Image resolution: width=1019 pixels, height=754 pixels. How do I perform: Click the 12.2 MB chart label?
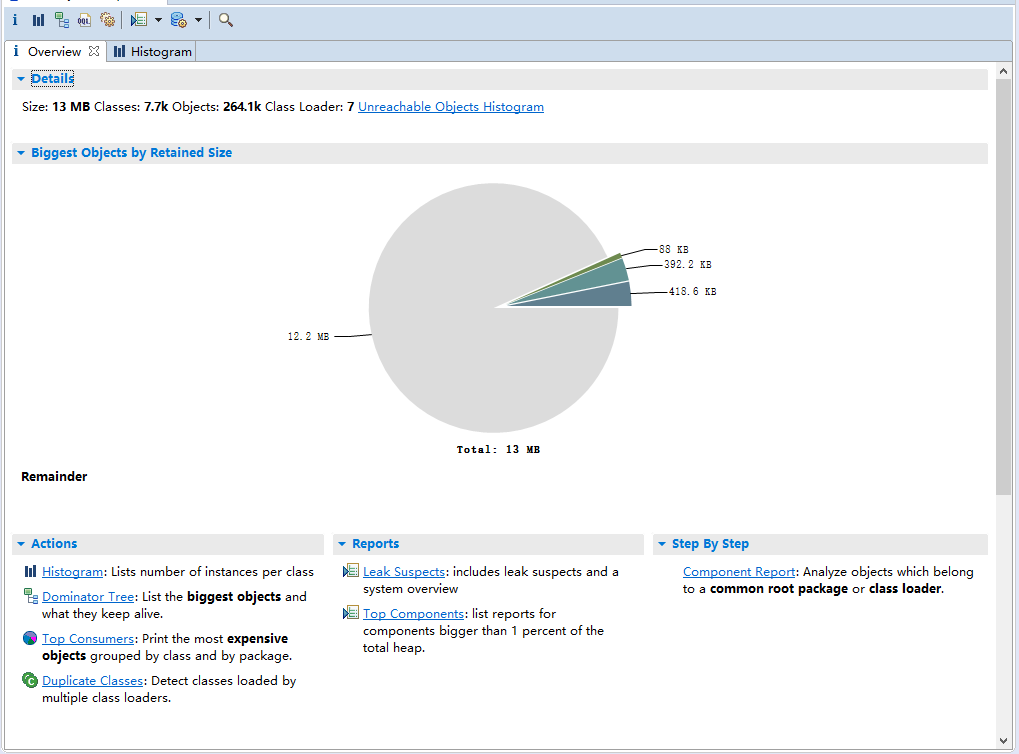coord(308,336)
